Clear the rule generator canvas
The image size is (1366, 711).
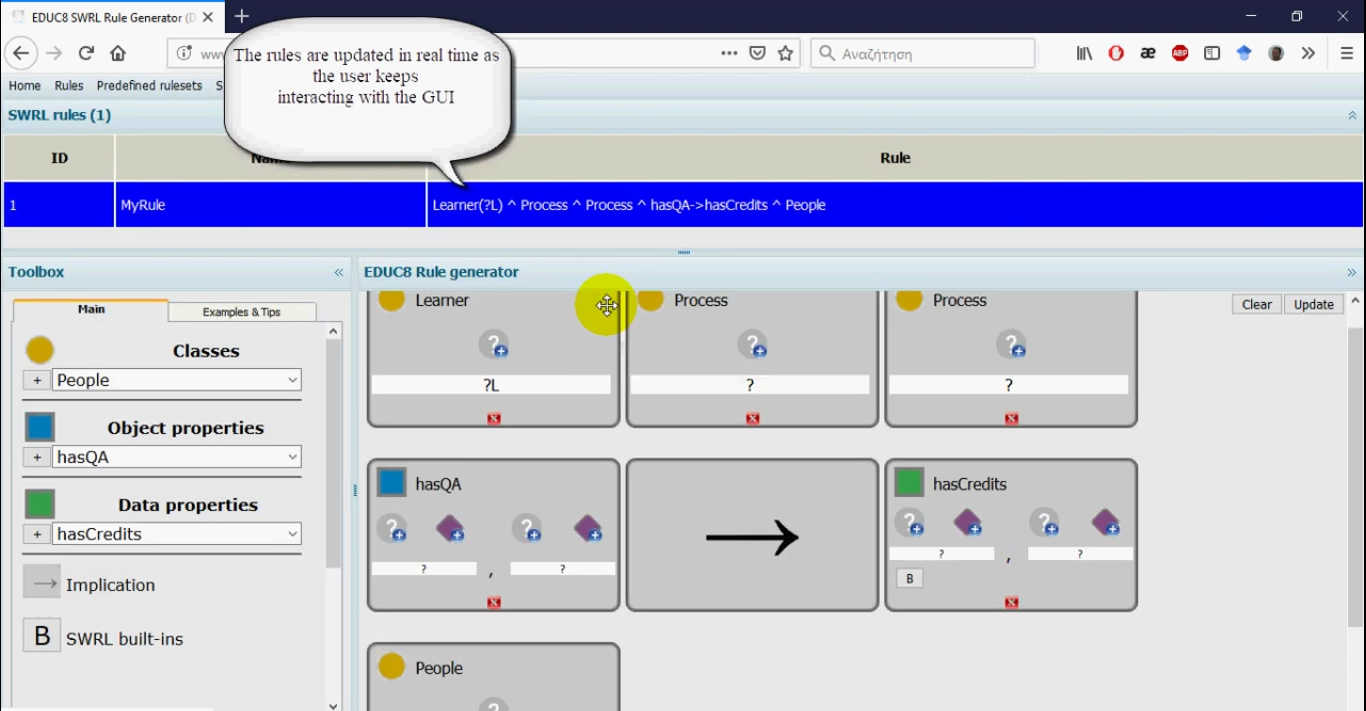click(1257, 304)
